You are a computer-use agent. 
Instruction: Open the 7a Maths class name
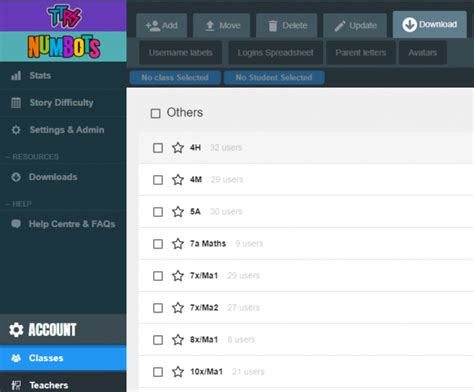[208, 243]
